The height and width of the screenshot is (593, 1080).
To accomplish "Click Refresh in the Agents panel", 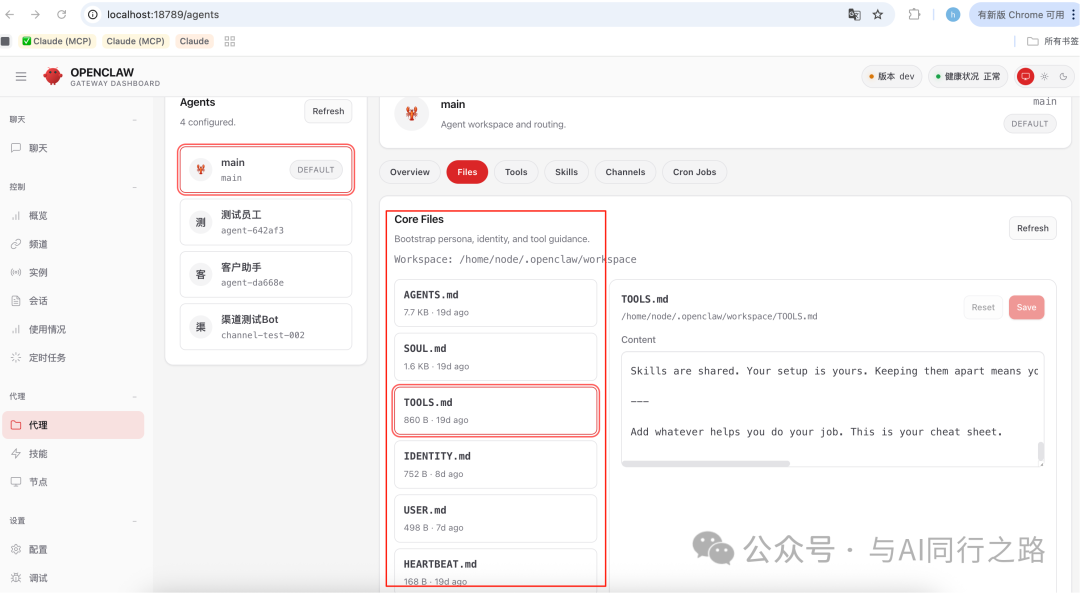I will (328, 111).
